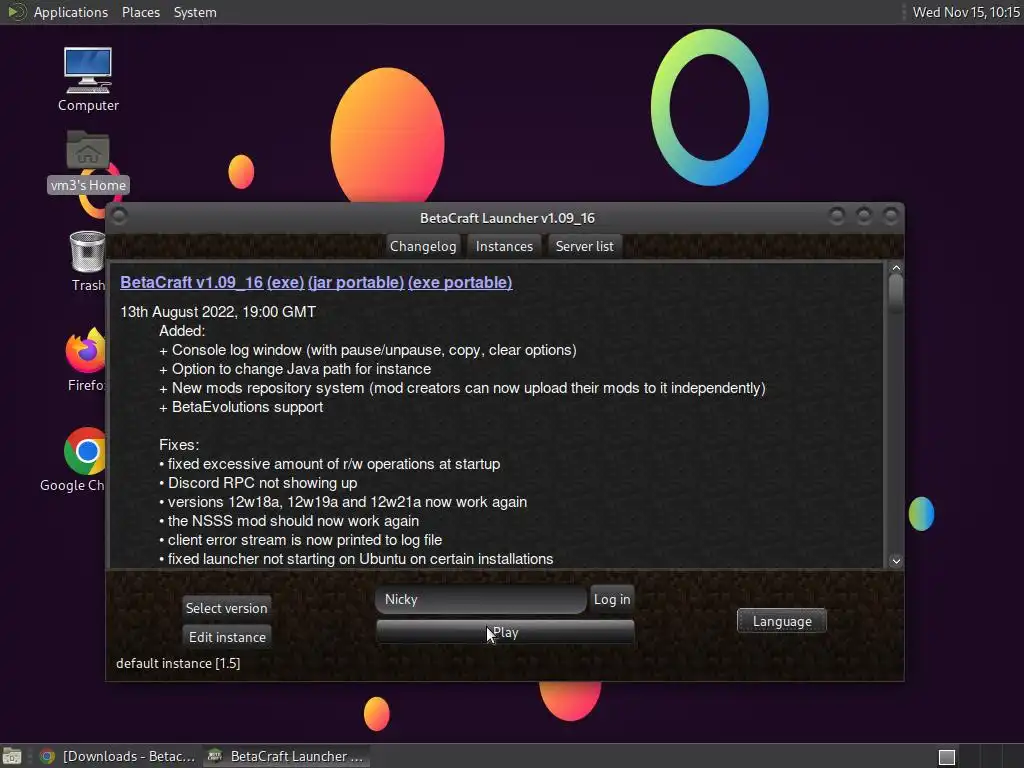The height and width of the screenshot is (768, 1024).
Task: Open the Applications menu
Action: coord(71,12)
